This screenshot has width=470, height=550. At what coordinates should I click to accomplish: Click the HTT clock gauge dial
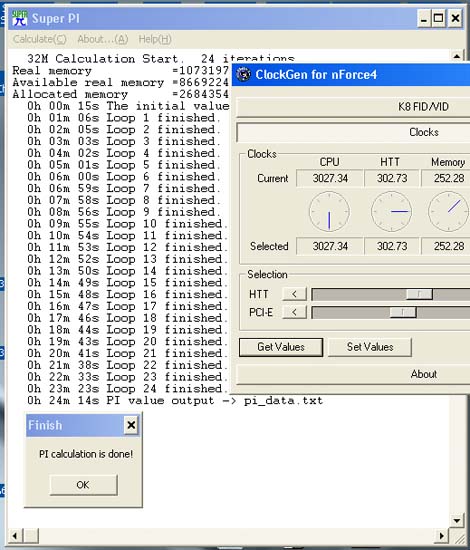[392, 212]
